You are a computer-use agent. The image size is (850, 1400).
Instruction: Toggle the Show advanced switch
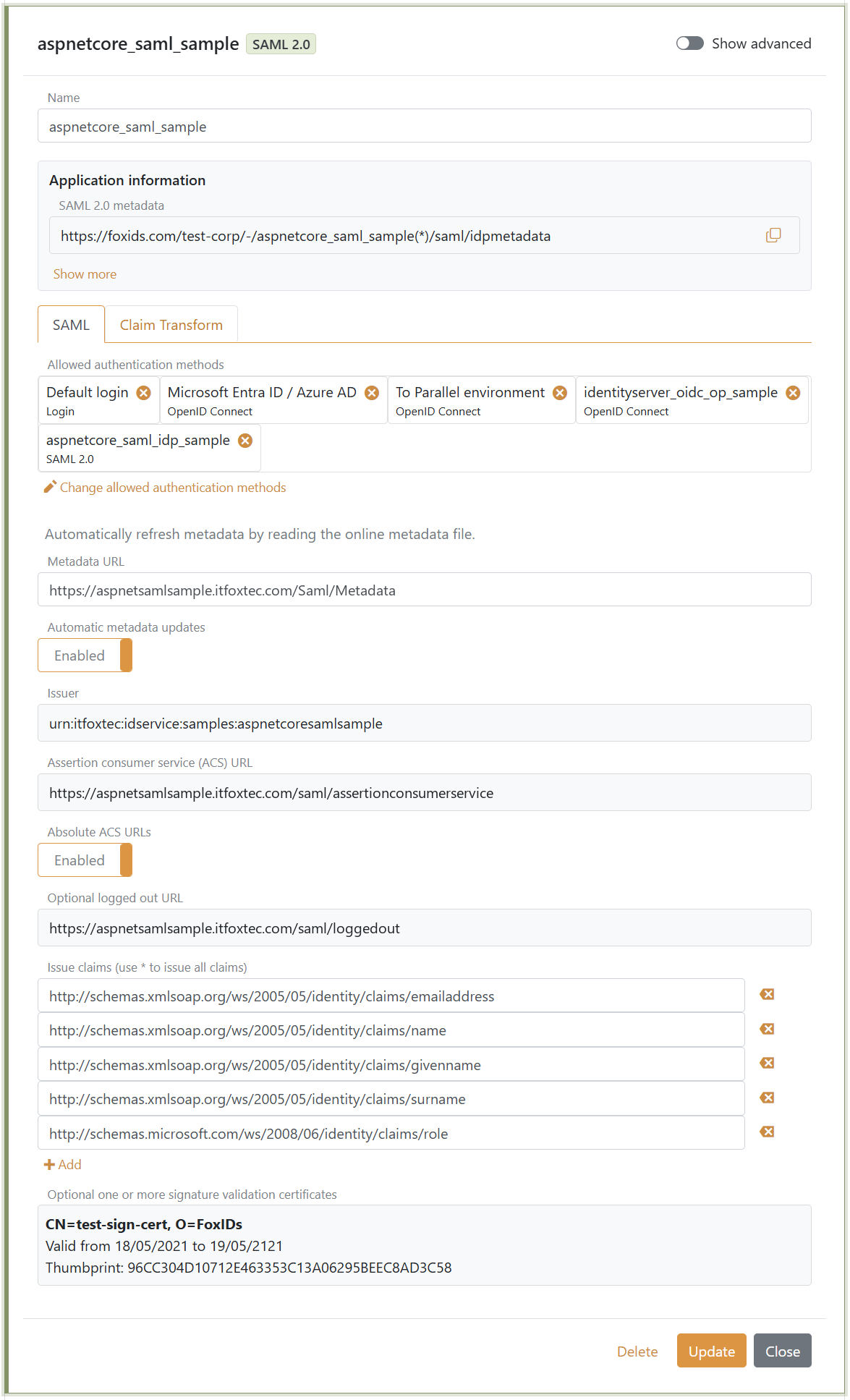tap(690, 43)
